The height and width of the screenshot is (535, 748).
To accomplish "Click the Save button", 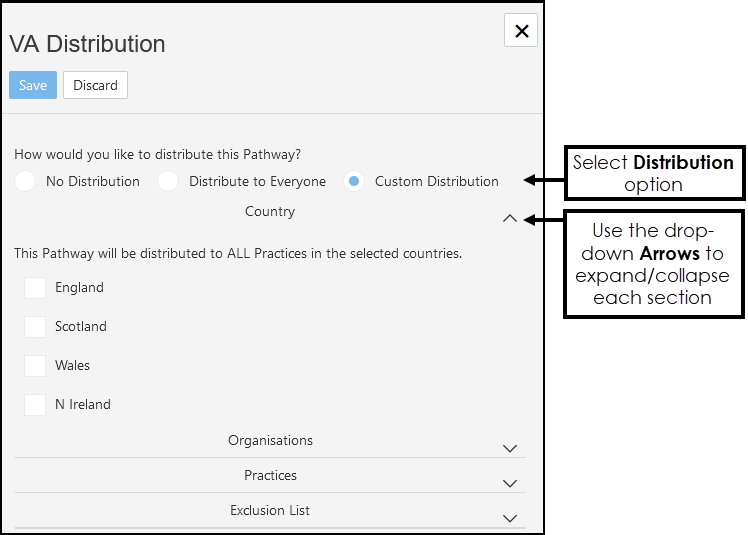I will (x=33, y=85).
